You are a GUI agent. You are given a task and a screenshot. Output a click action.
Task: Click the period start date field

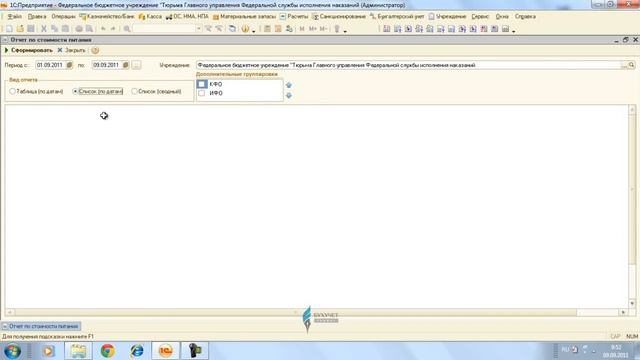(x=51, y=65)
